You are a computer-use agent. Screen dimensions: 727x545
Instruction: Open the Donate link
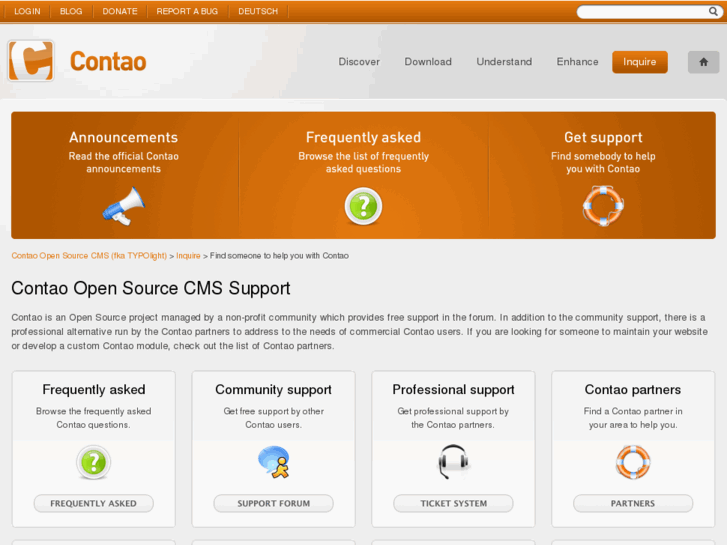120,11
